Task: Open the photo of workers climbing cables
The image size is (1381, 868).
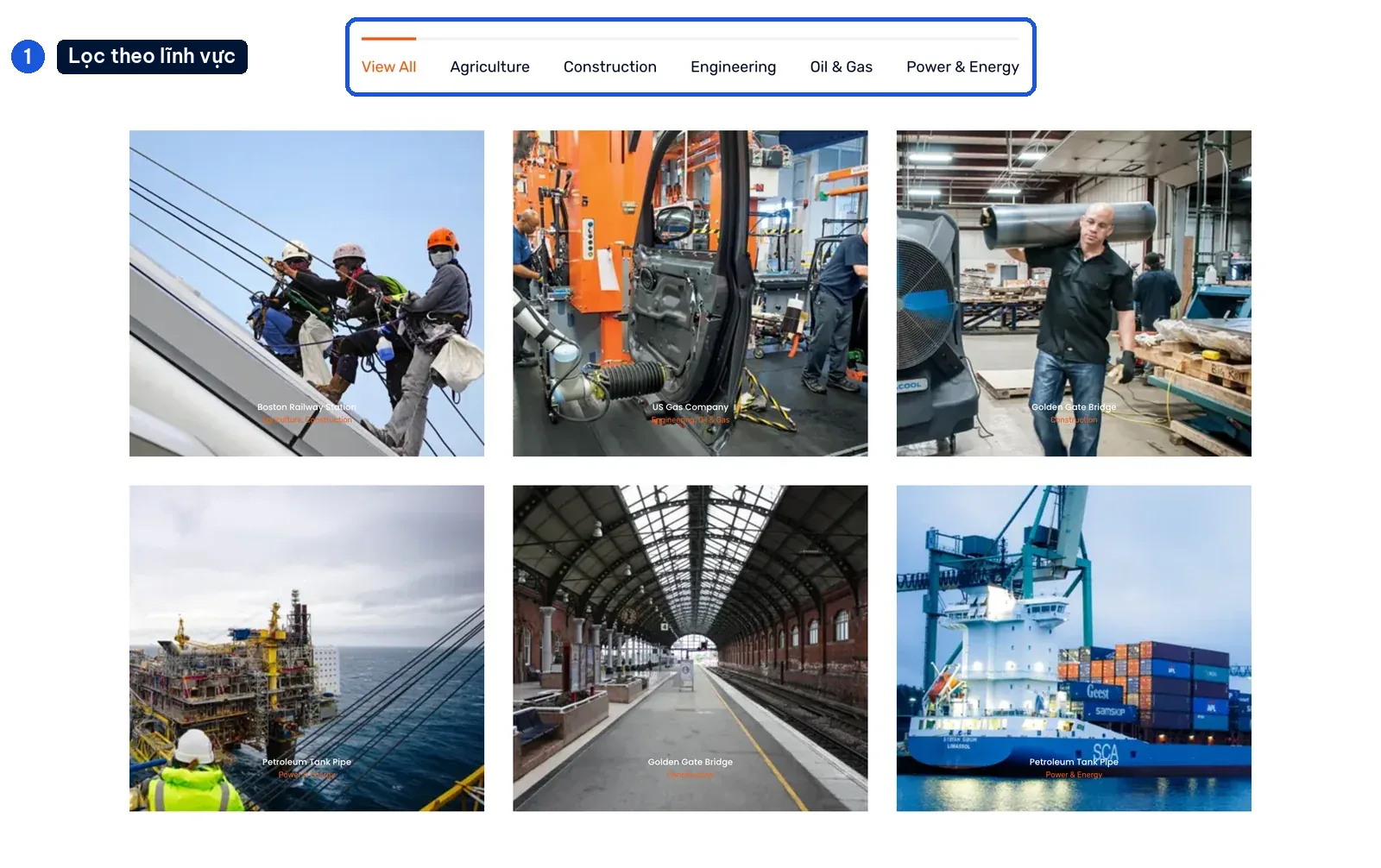Action: 306,293
